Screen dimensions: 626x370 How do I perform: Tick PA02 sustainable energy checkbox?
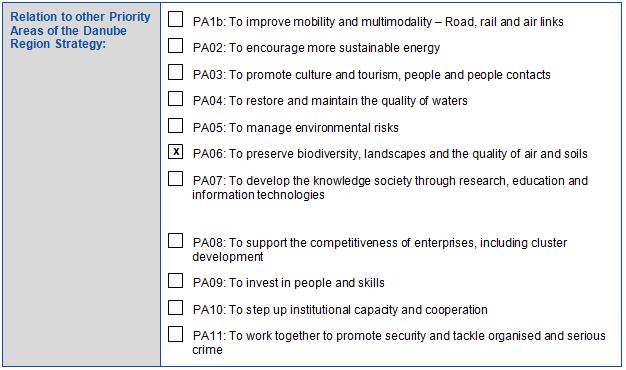tap(176, 46)
